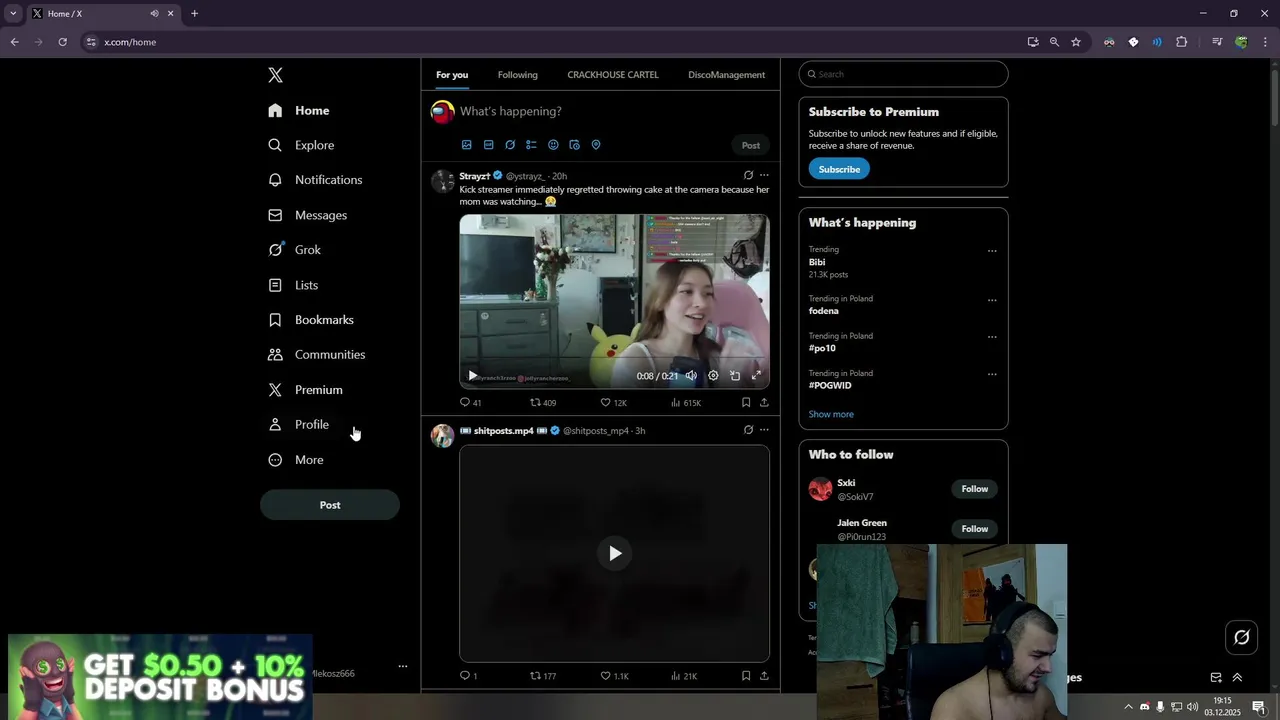Image resolution: width=1280 pixels, height=720 pixels.
Task: Open options for Bibi trend
Action: (x=992, y=251)
